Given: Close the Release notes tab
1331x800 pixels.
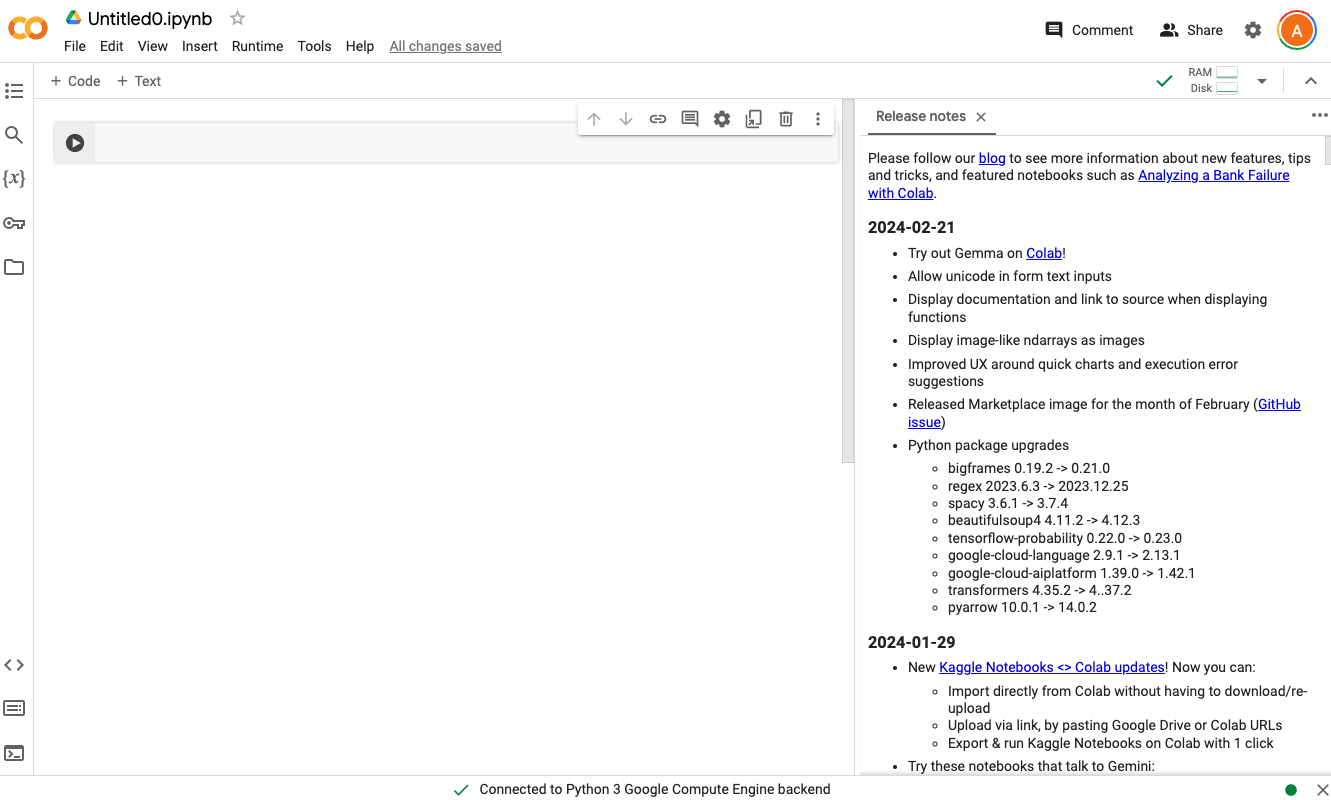Looking at the screenshot, I should click(981, 117).
